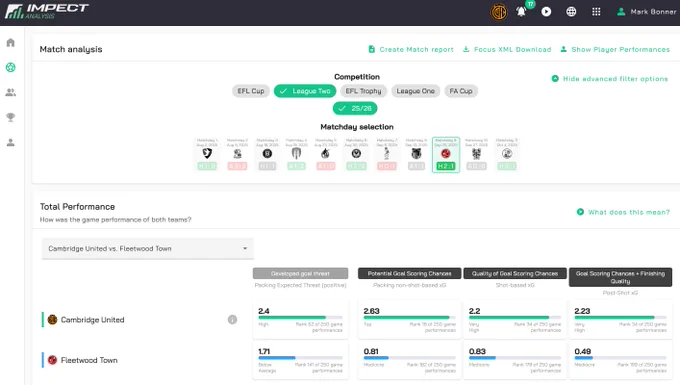
Task: Open Mark Bonner user account menu
Action: point(646,12)
